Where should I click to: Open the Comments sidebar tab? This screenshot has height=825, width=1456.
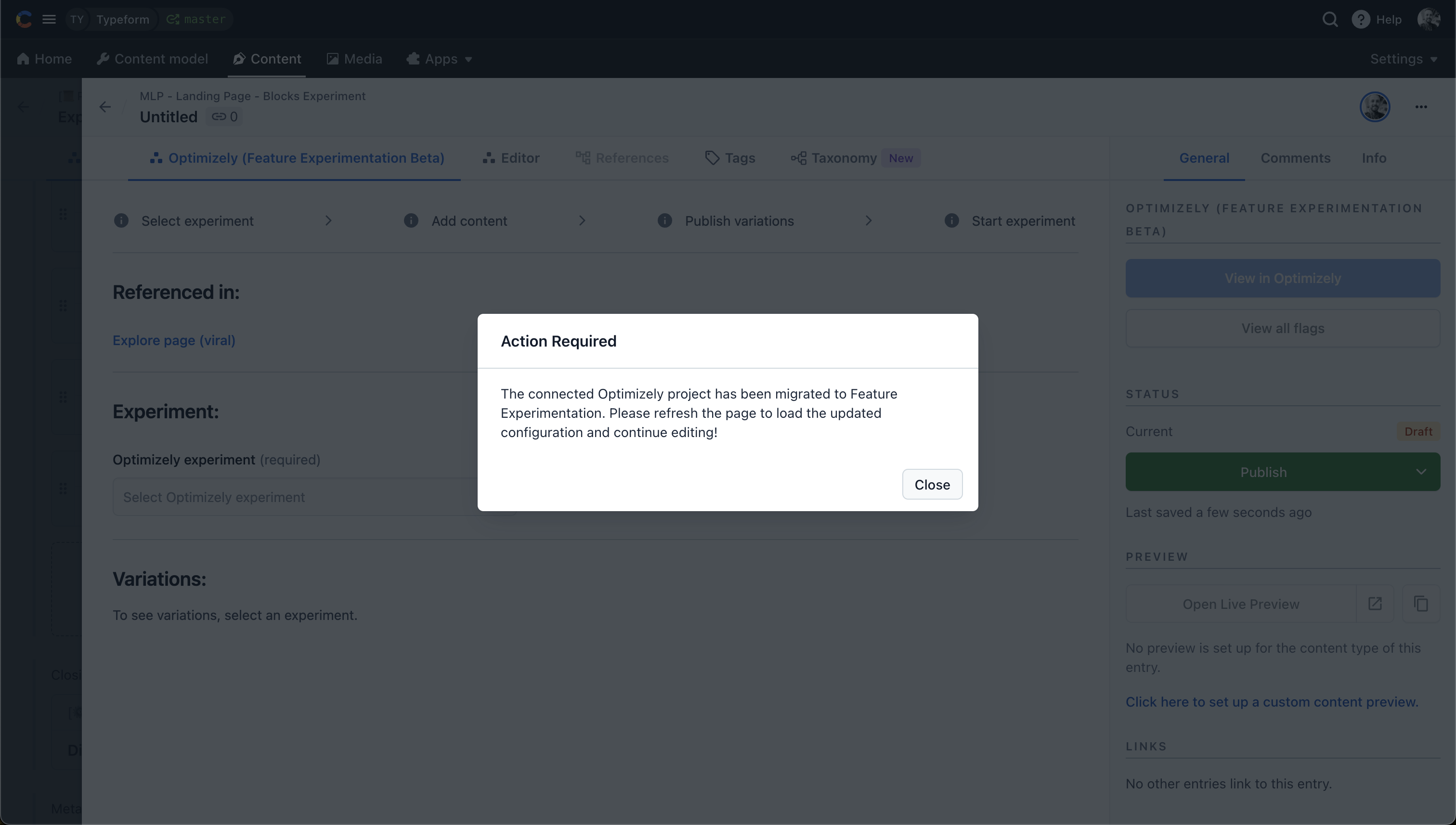[1295, 158]
